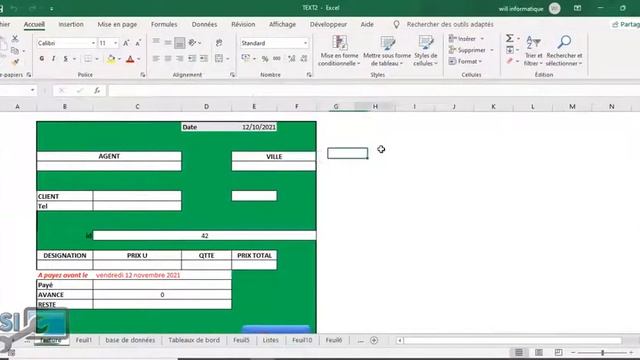
Task: Click the Increase decimal icon
Action: point(291,59)
